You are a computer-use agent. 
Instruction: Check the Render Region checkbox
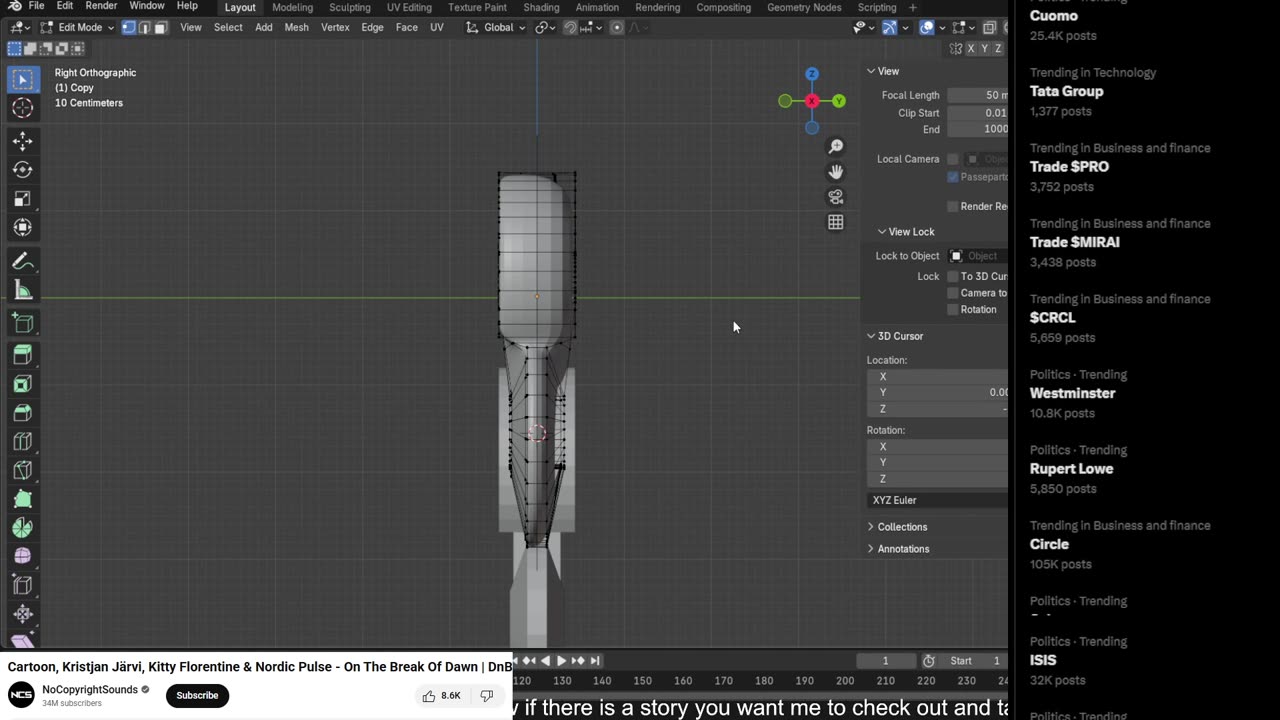pos(953,206)
